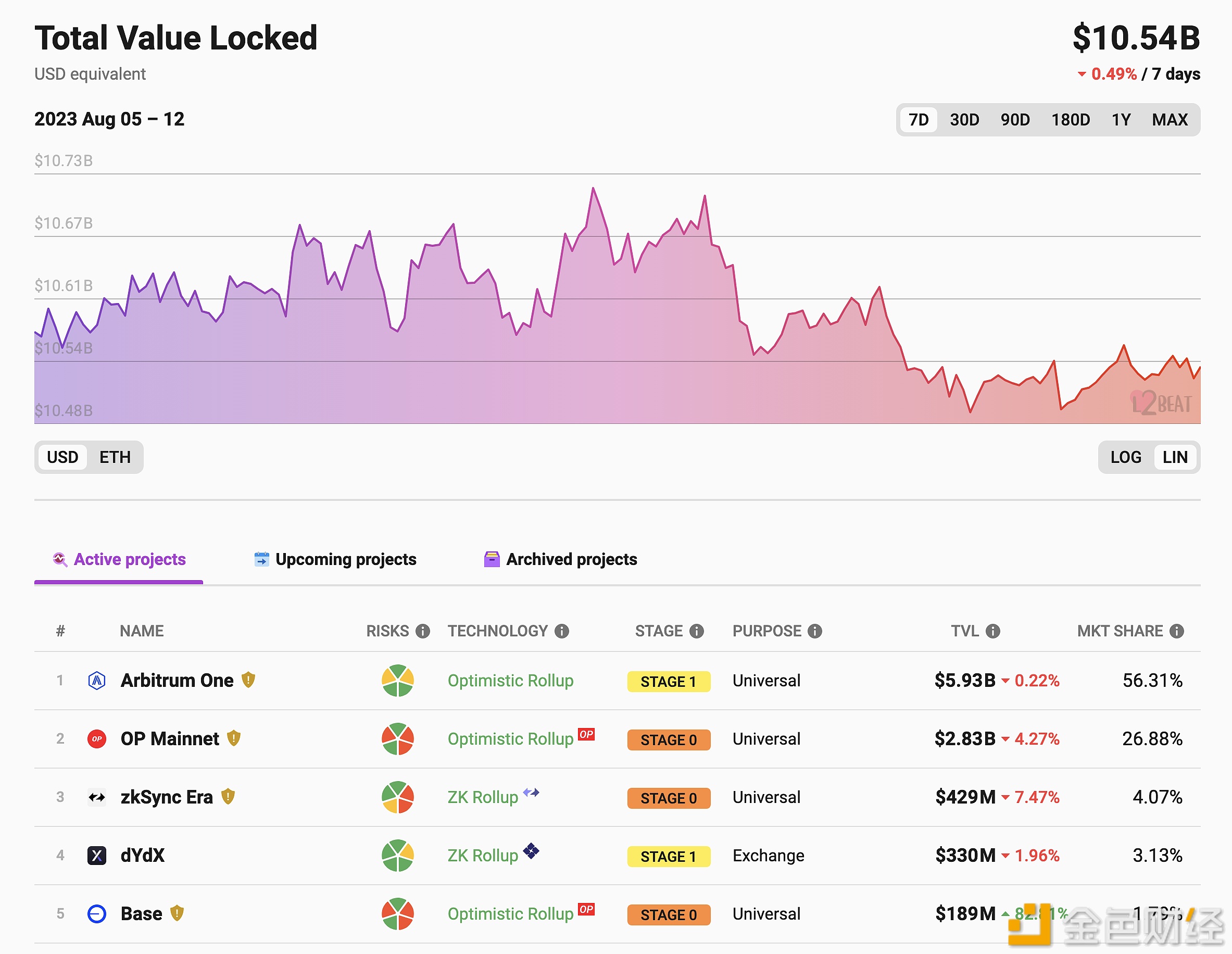Viewport: 1232px width, 954px height.
Task: Click the OP Mainnet logo icon
Action: [x=97, y=739]
